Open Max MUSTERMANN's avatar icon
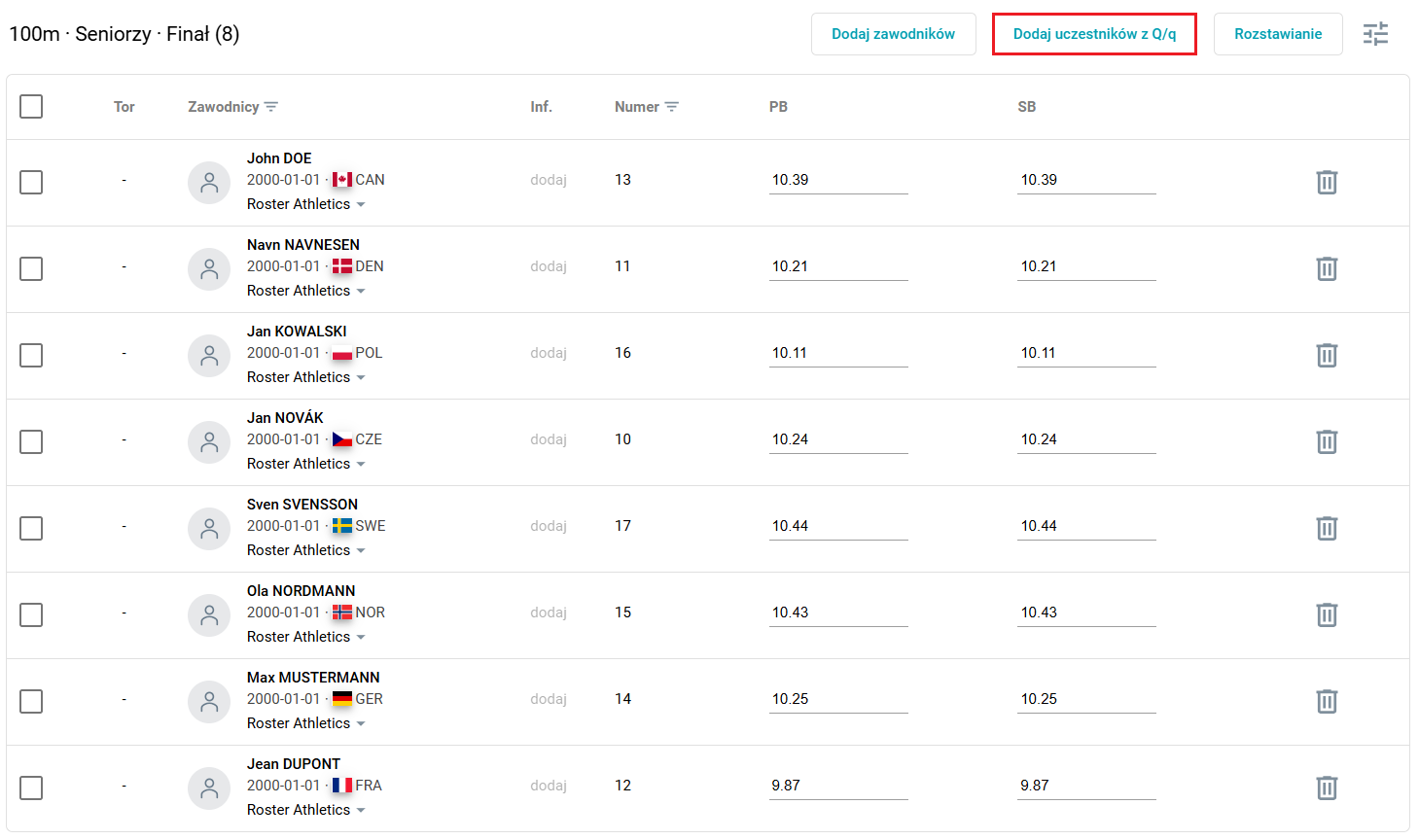This screenshot has width=1419, height=840. [209, 701]
